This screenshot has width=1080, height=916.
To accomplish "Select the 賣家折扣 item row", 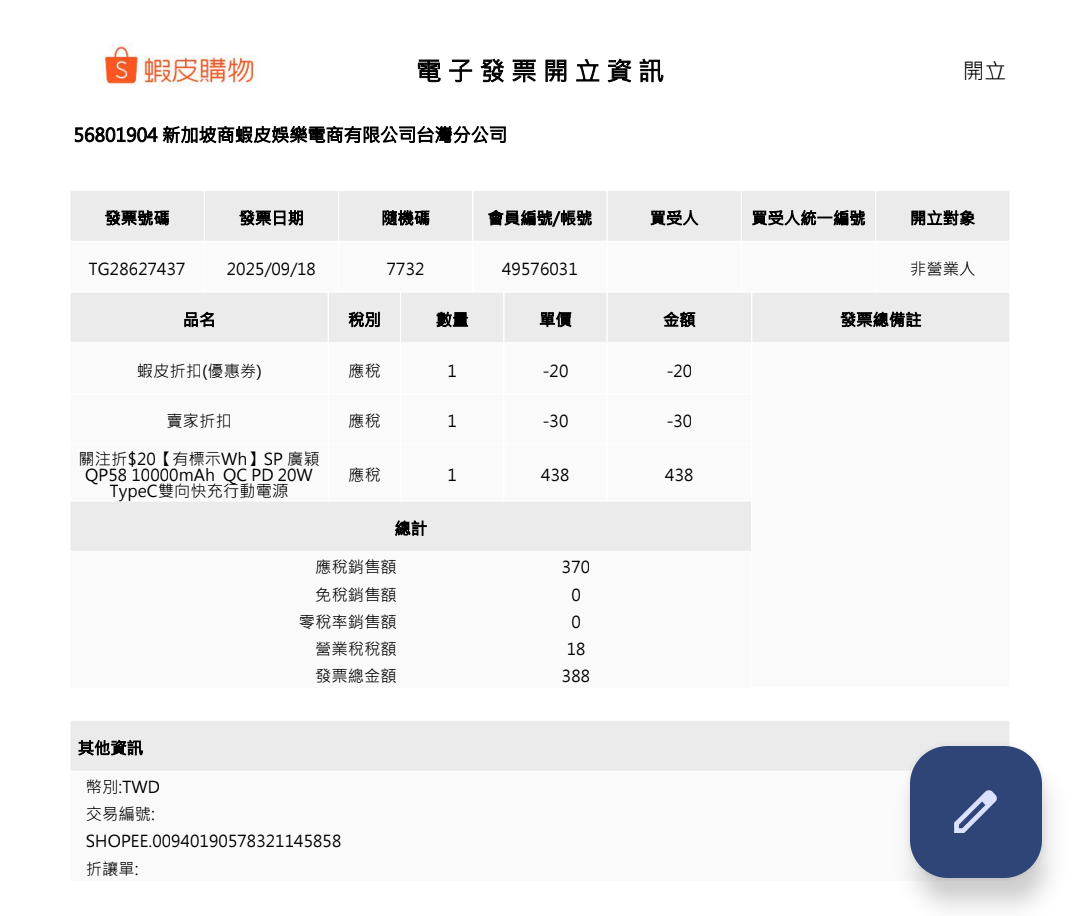I will 199,421.
